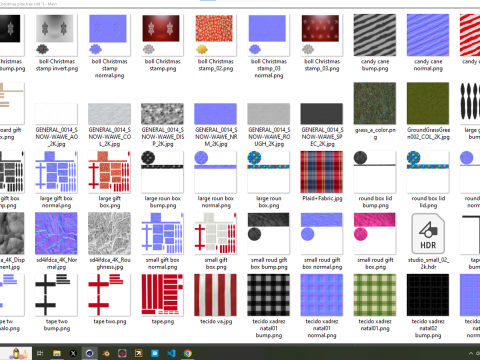Select boll Christmas stamp normal.png thumbnail
This screenshot has height=360, width=480.
(109, 35)
